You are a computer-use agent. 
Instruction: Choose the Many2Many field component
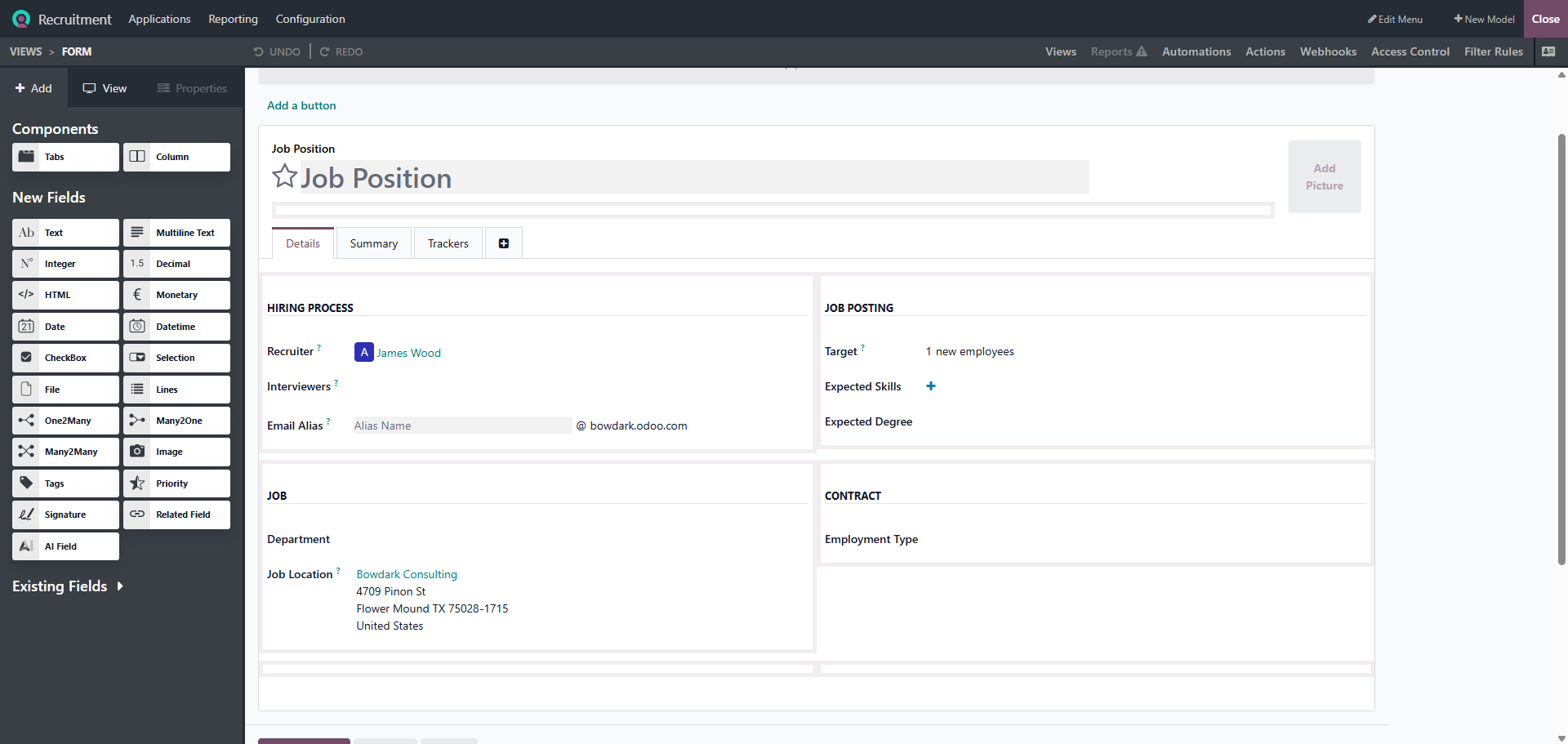click(65, 452)
